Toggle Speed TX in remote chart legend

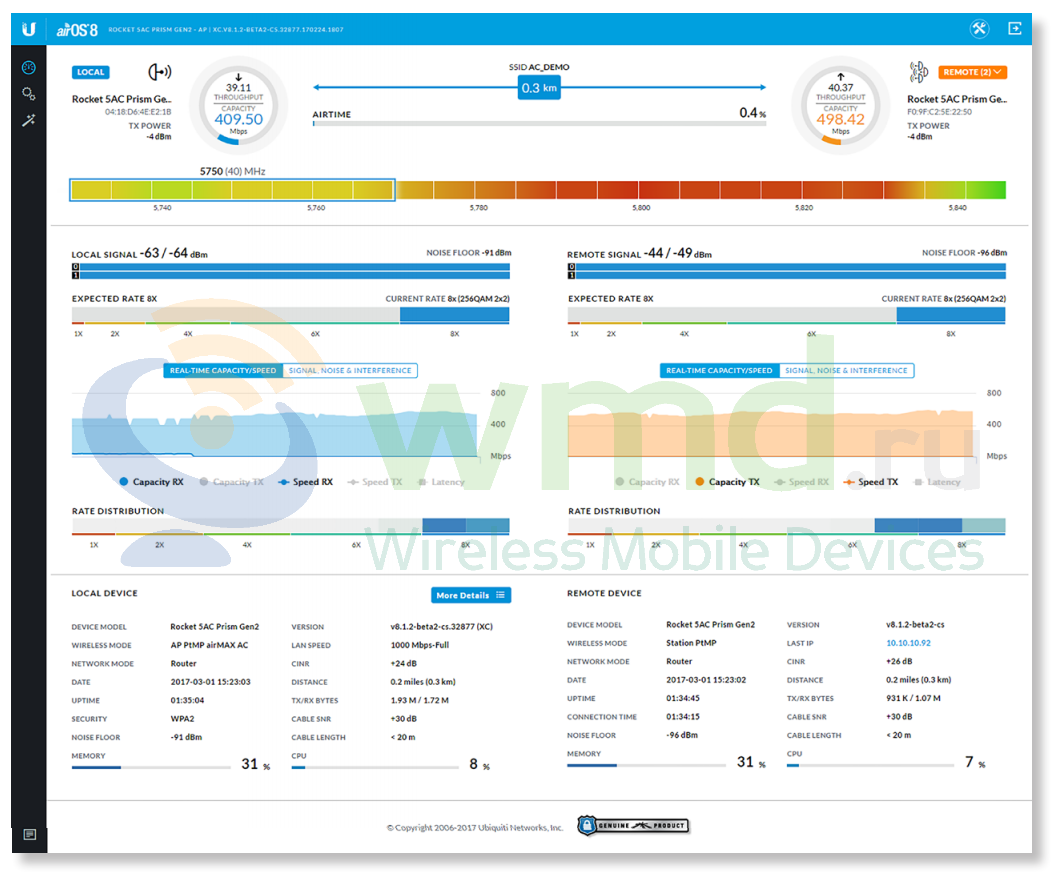coord(871,482)
